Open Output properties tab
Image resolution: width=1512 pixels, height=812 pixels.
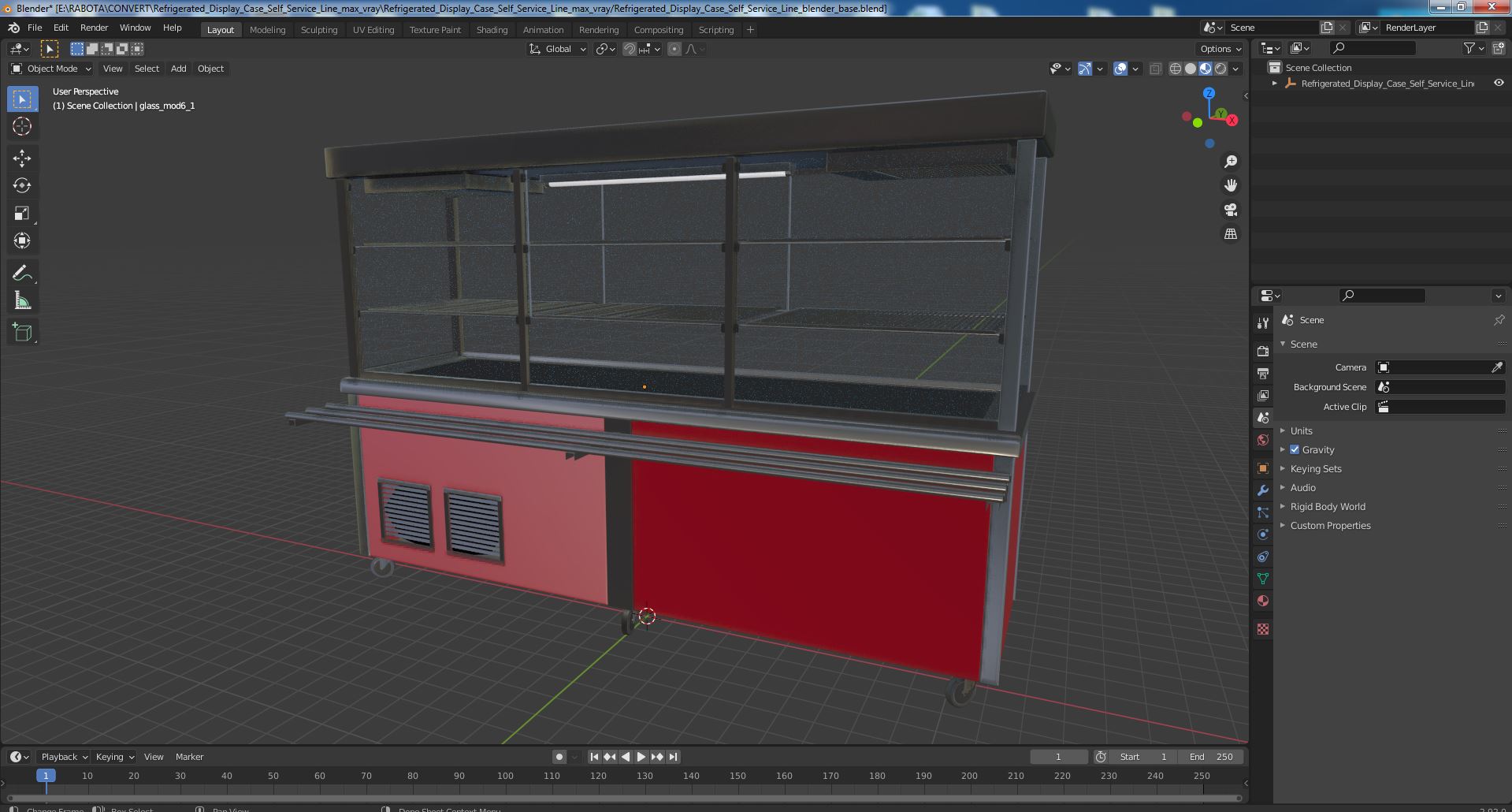(1263, 373)
